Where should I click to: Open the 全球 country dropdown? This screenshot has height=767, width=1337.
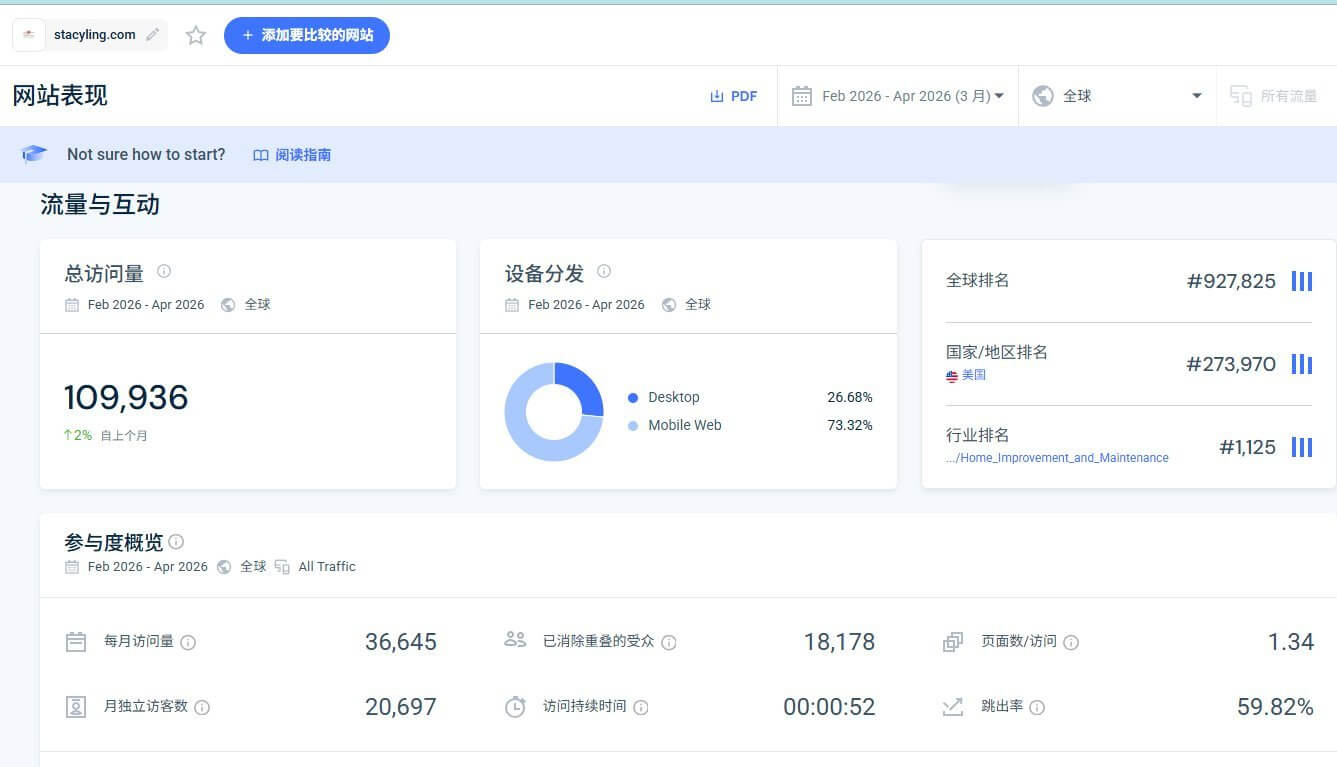click(x=1117, y=96)
